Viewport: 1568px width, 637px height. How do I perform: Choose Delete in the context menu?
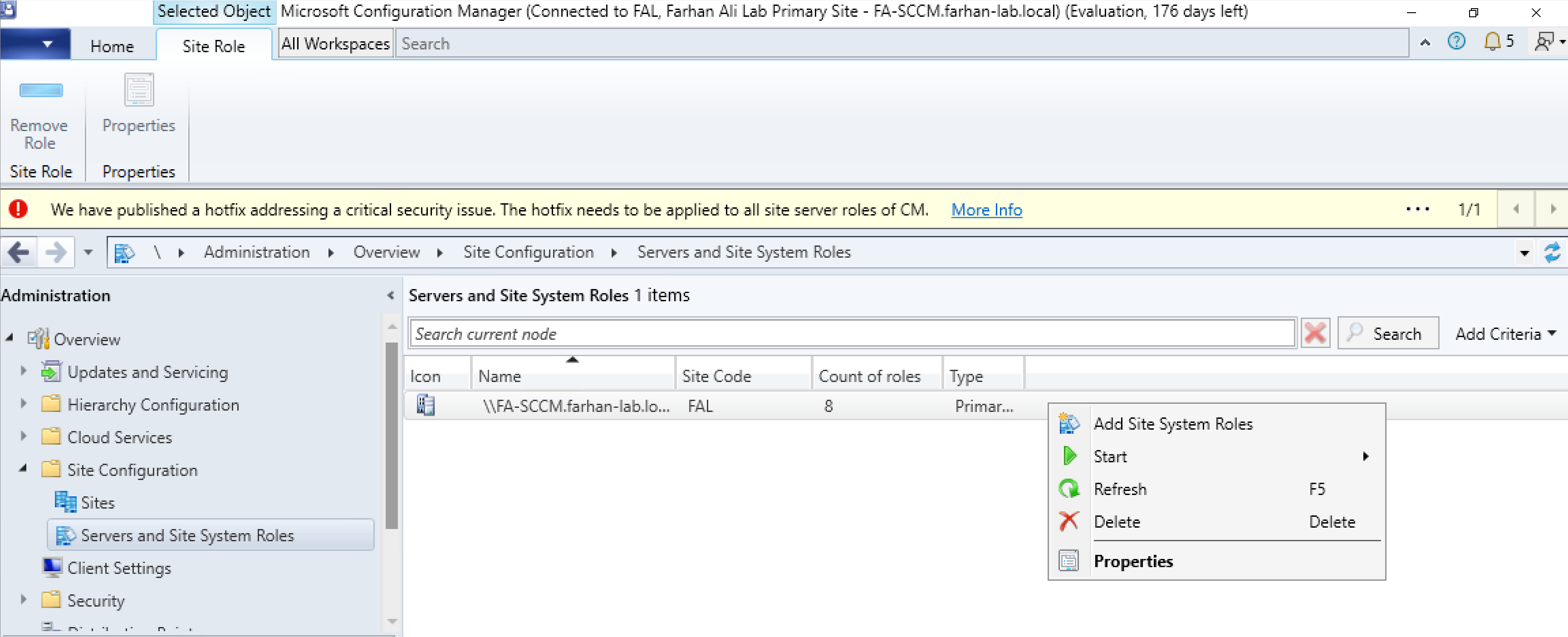1117,522
